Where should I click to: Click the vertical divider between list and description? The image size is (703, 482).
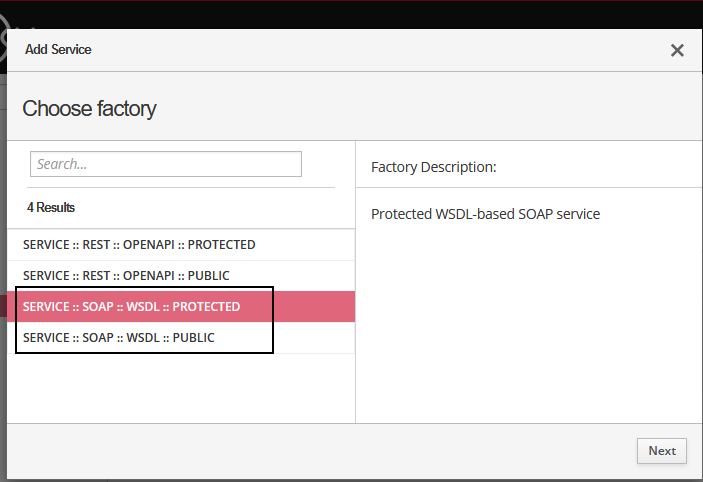click(x=356, y=300)
